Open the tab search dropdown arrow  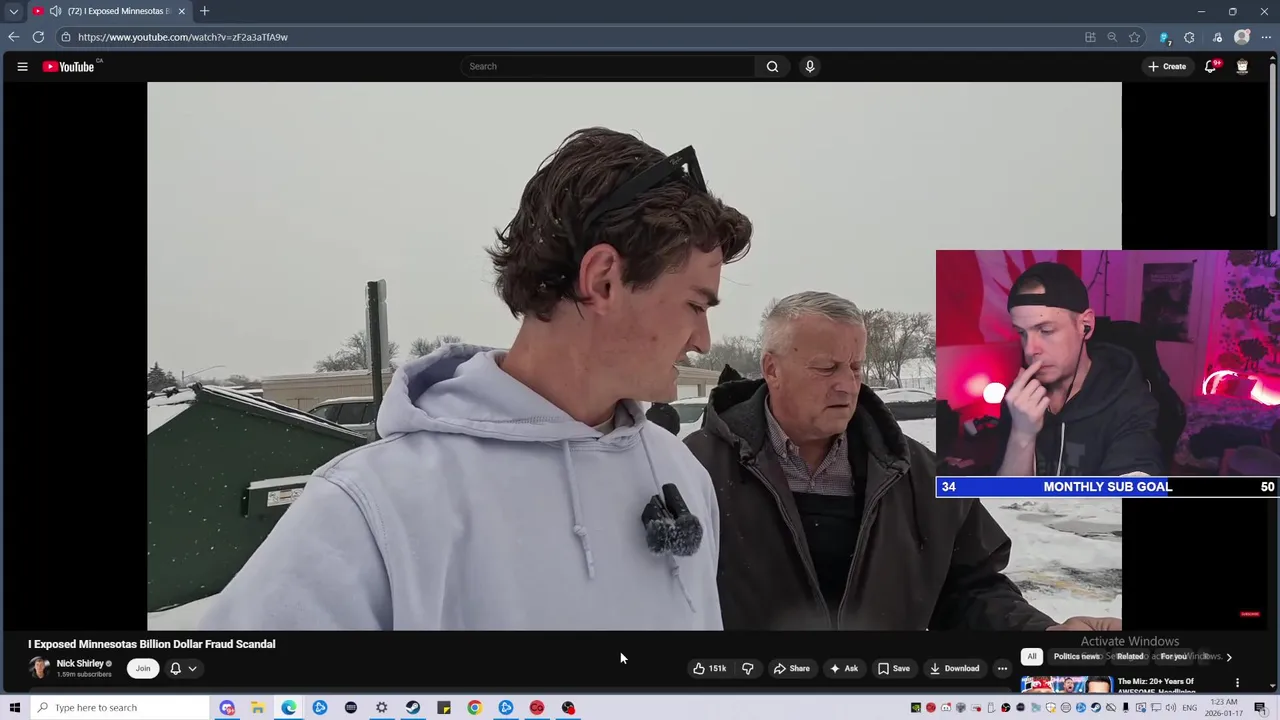pos(13,11)
